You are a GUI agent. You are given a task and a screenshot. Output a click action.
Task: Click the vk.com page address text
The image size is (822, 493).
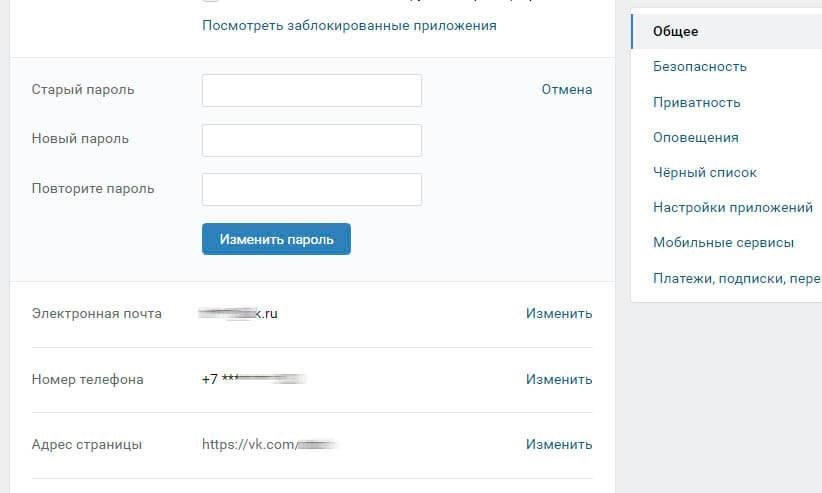(x=268, y=445)
